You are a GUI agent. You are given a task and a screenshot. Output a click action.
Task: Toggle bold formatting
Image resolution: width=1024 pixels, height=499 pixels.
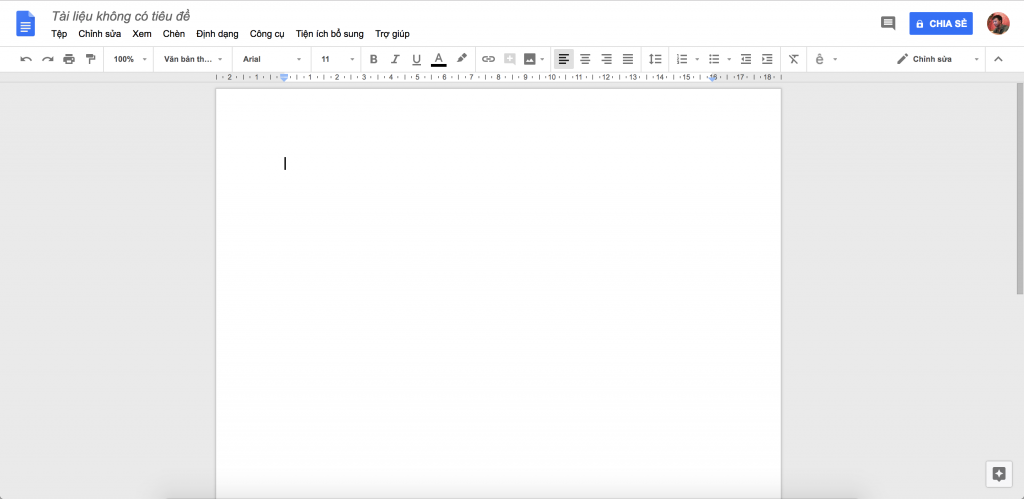[x=374, y=59]
